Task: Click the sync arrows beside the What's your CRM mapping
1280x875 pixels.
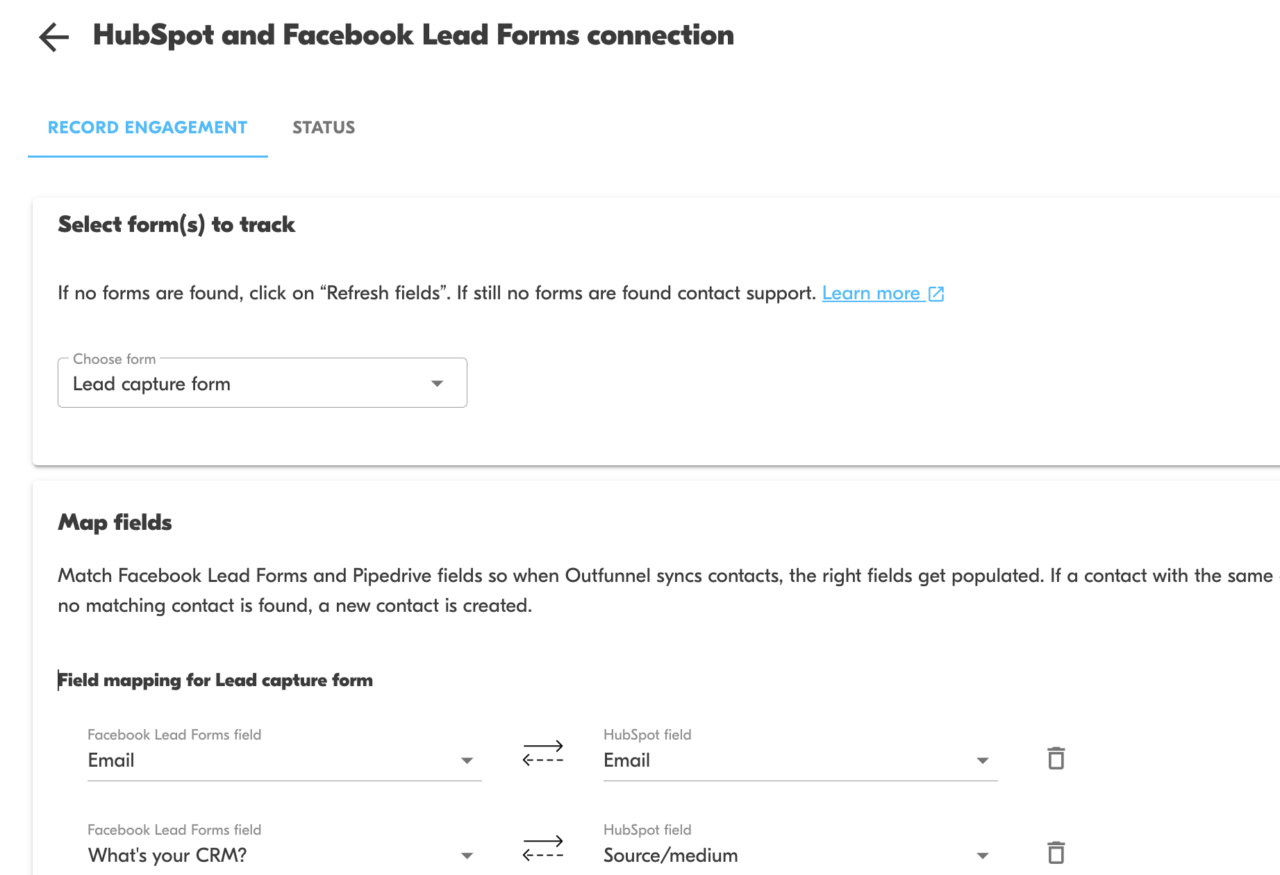Action: pyautogui.click(x=543, y=847)
